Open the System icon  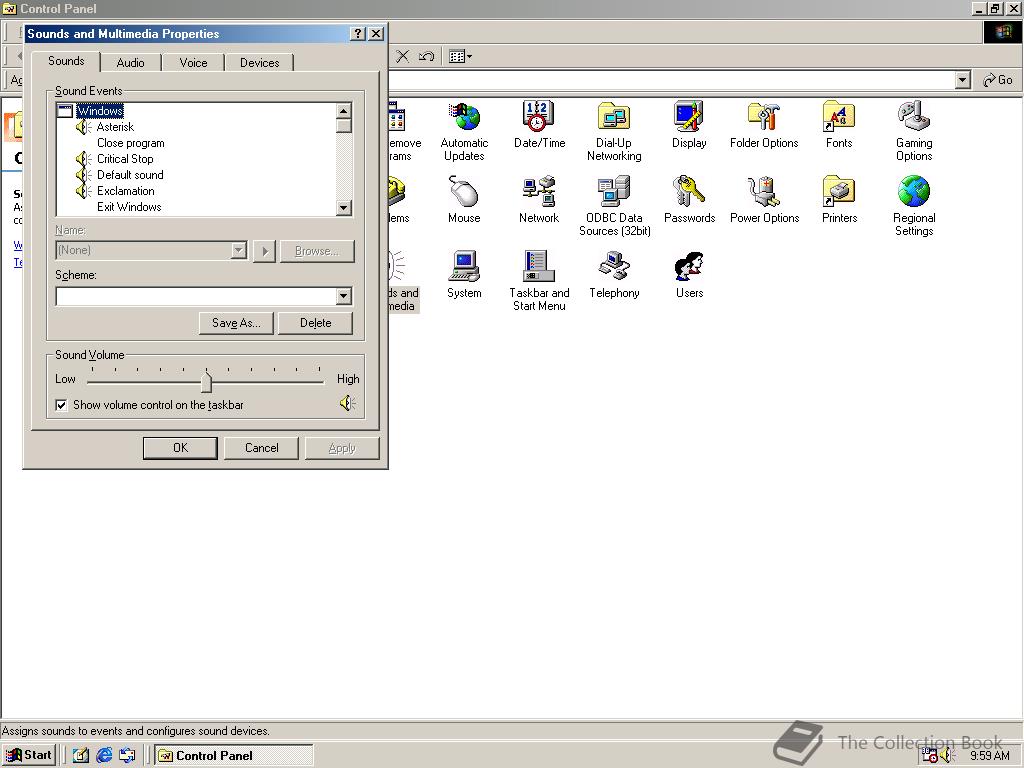[464, 274]
